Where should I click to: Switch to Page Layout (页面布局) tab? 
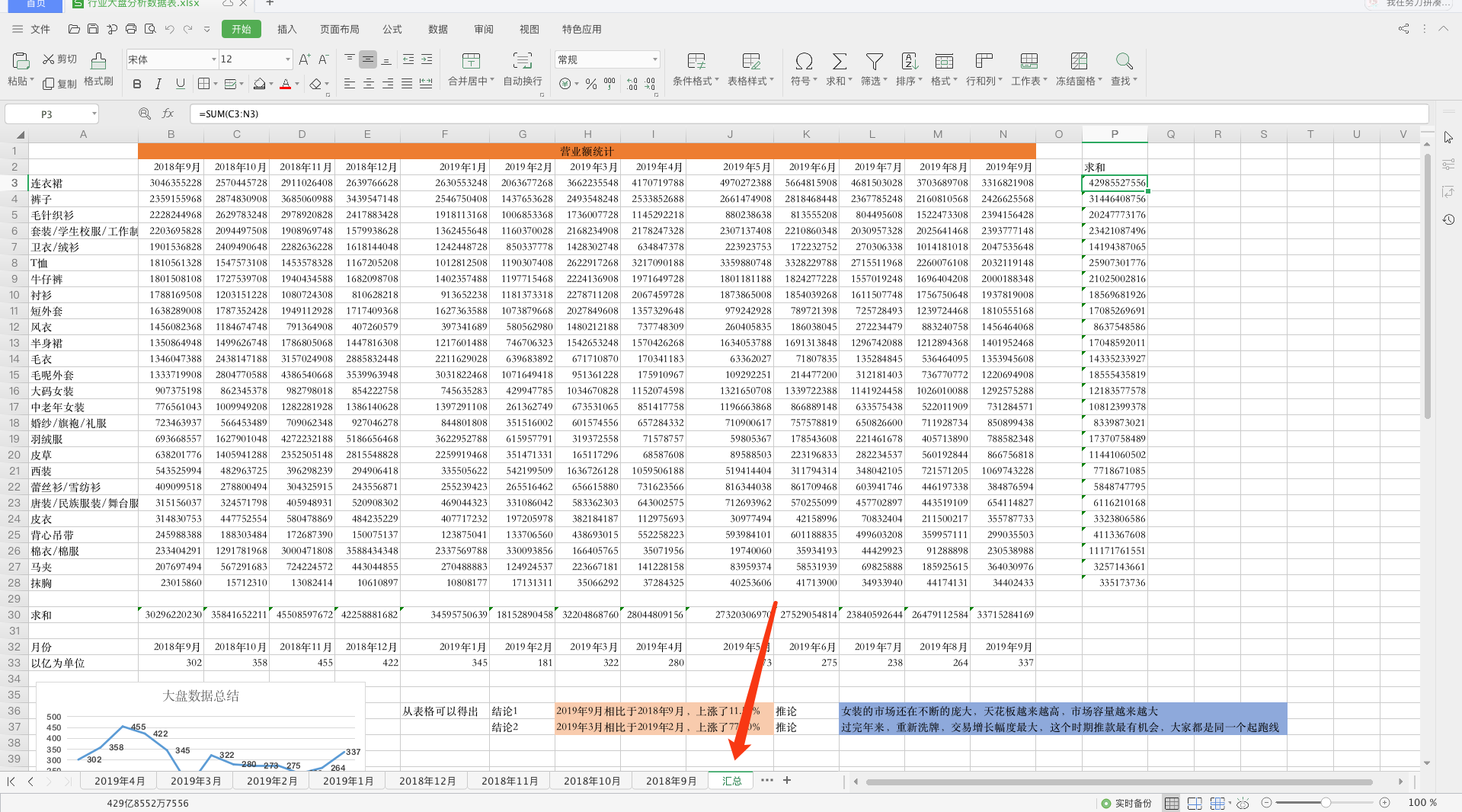(x=339, y=29)
